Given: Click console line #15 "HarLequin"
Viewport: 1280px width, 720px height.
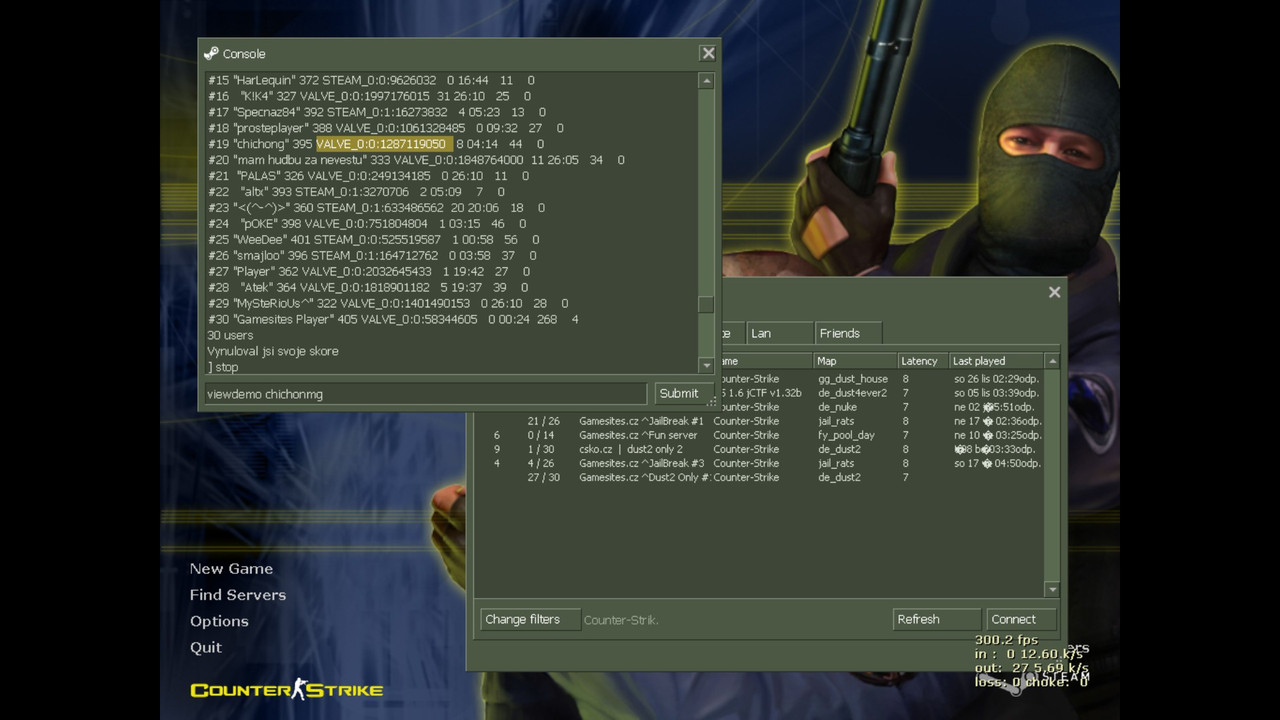Looking at the screenshot, I should point(371,80).
